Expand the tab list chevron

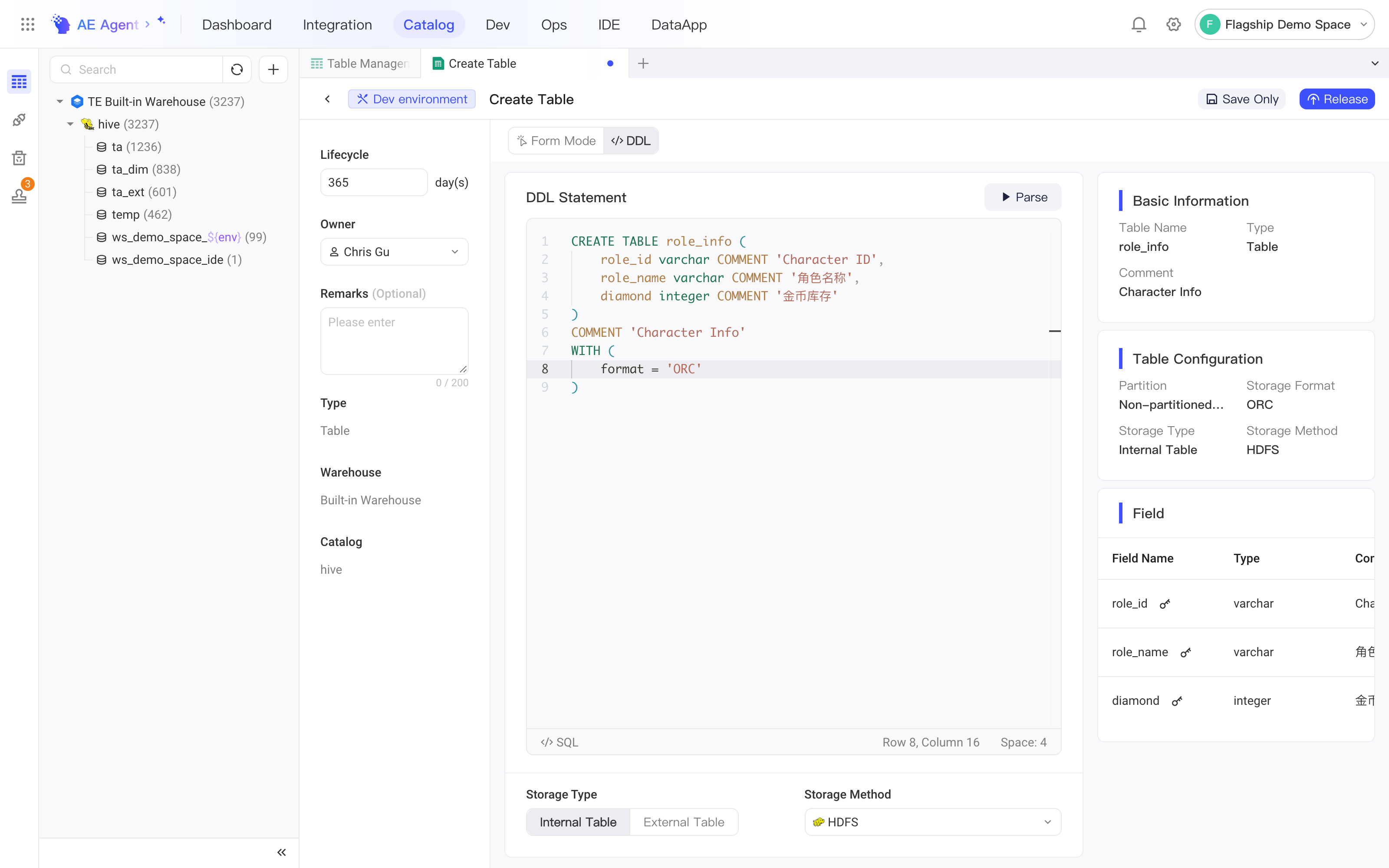click(x=1375, y=63)
